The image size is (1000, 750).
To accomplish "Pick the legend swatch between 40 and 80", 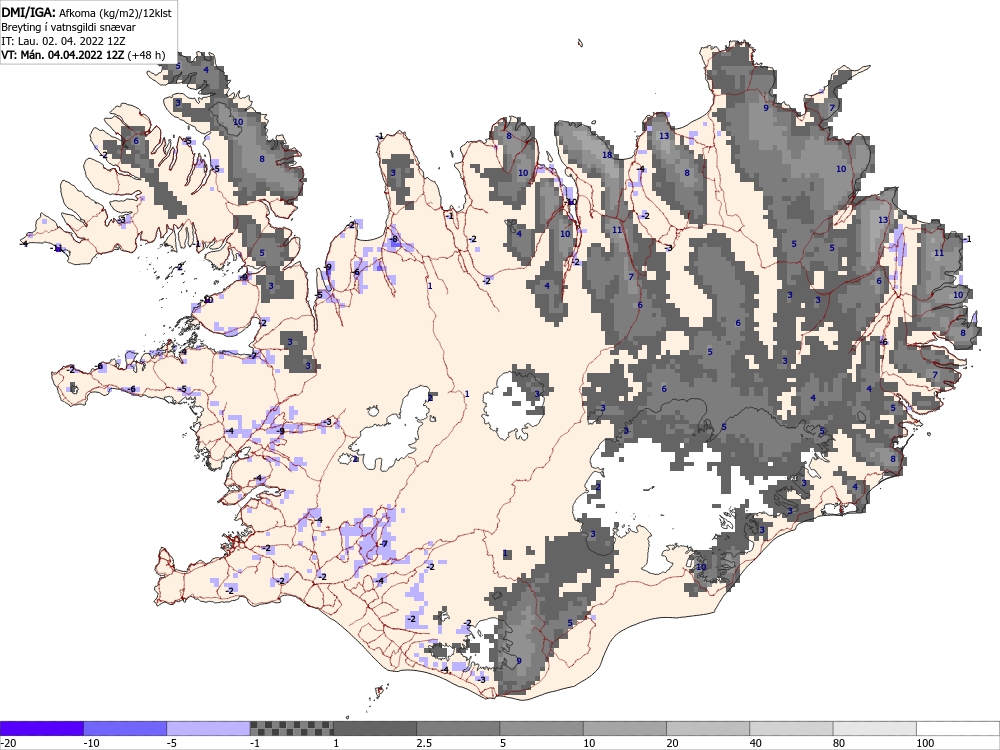I will tap(791, 728).
